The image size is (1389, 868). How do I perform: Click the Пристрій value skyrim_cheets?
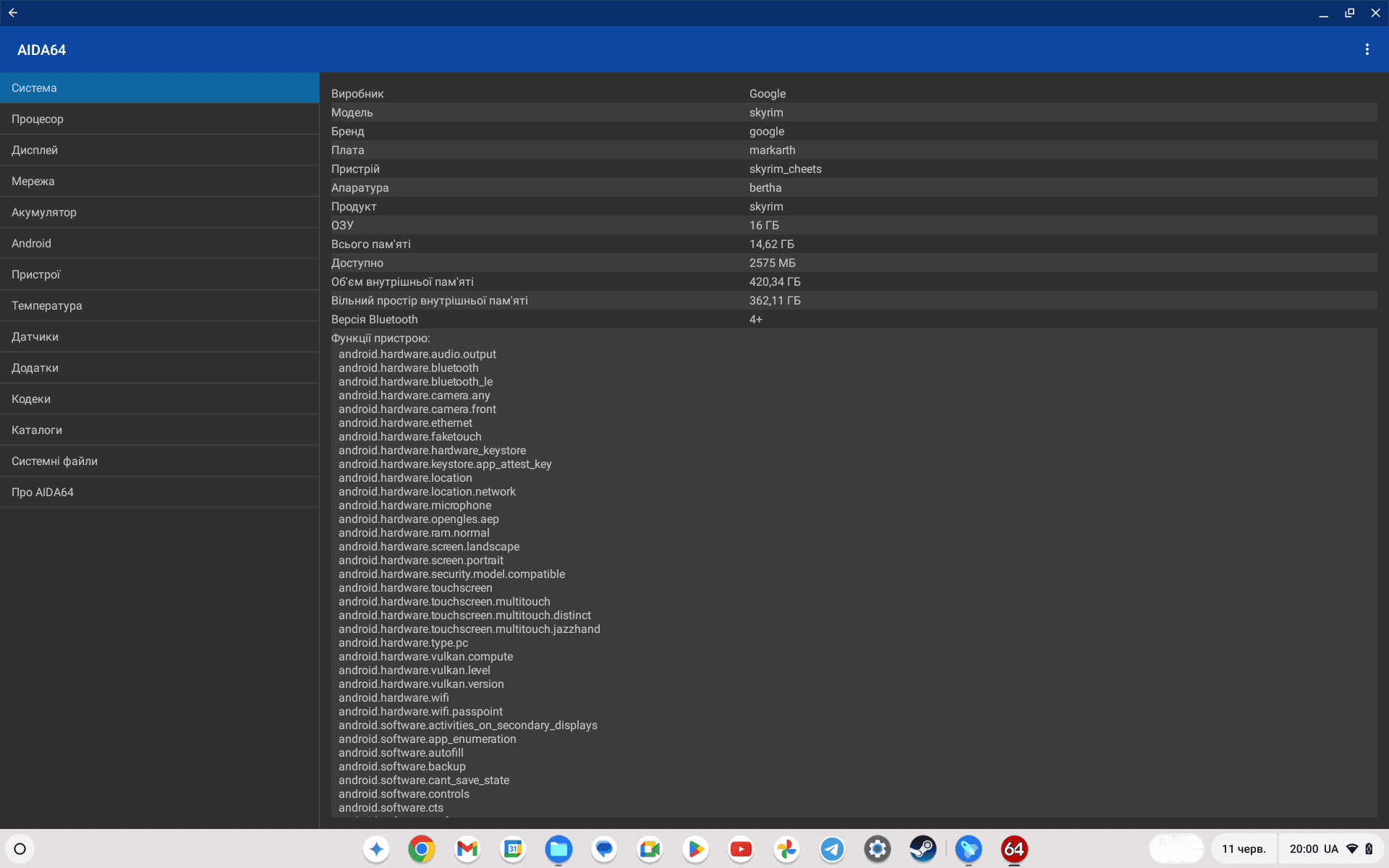(x=785, y=169)
